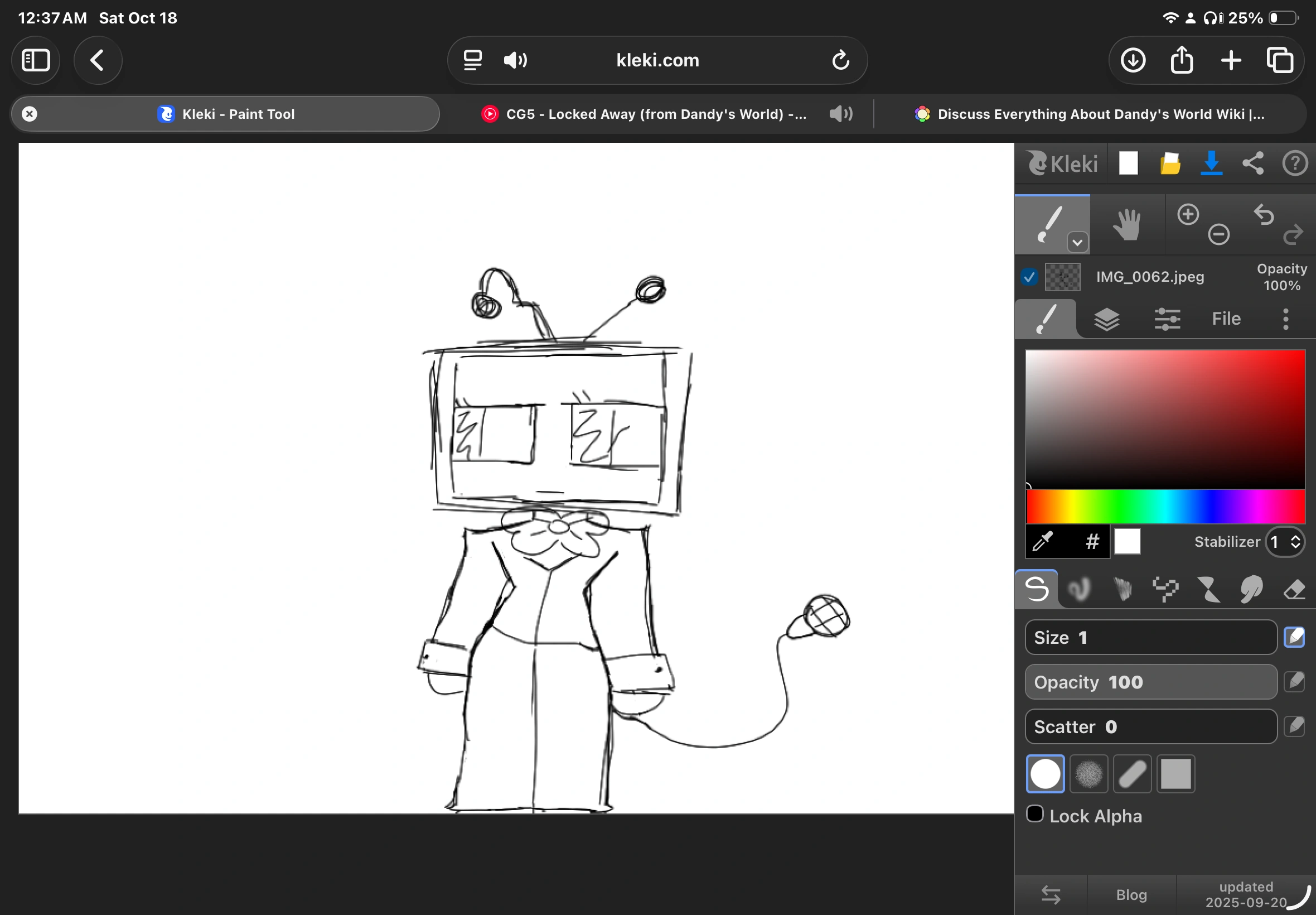Adjust the Stabilizer level selector
This screenshot has width=1316, height=915.
[x=1285, y=542]
